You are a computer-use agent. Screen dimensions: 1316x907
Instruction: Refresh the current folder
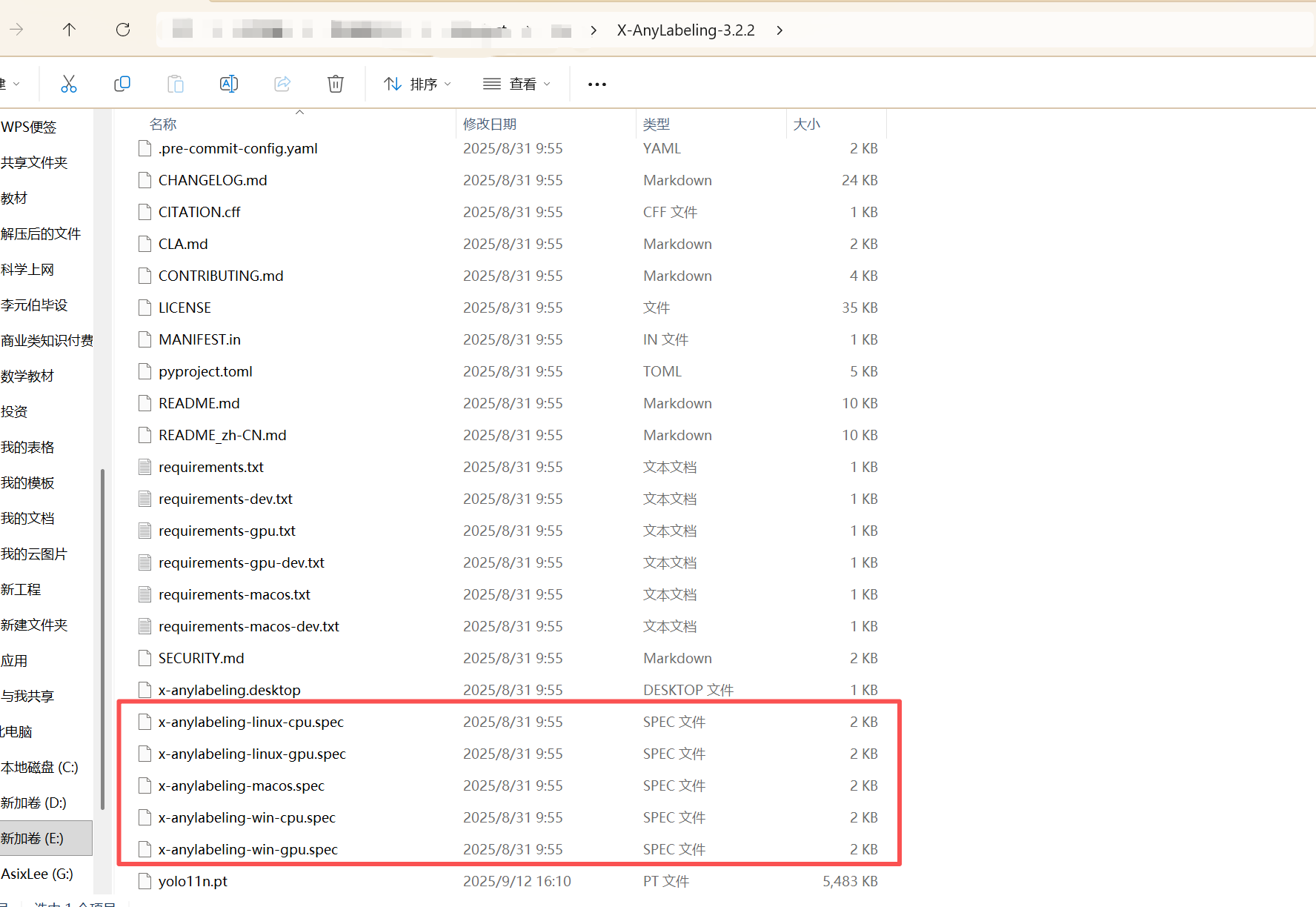123,30
